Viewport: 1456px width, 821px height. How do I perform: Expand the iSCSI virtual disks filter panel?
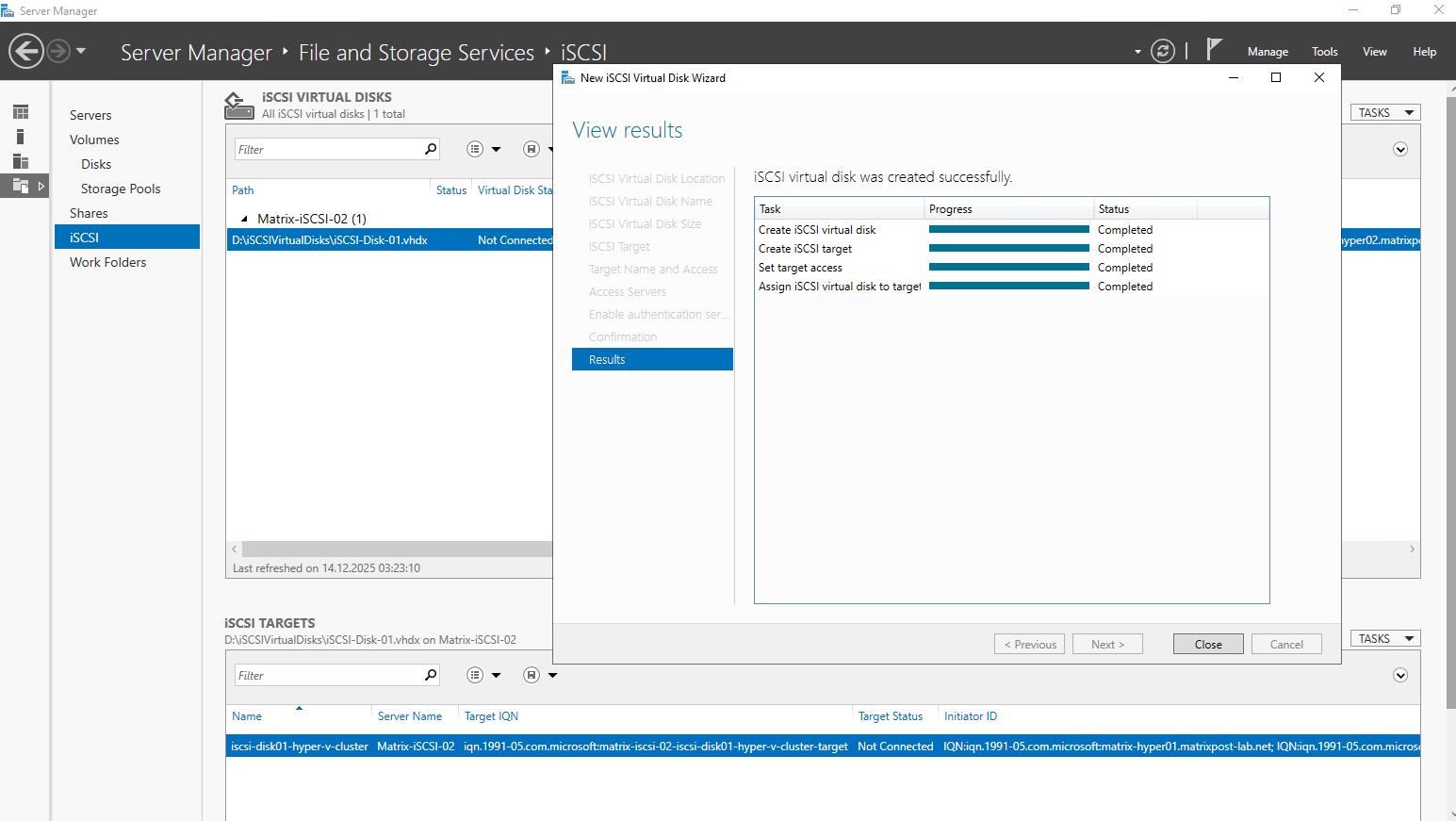pos(1400,150)
